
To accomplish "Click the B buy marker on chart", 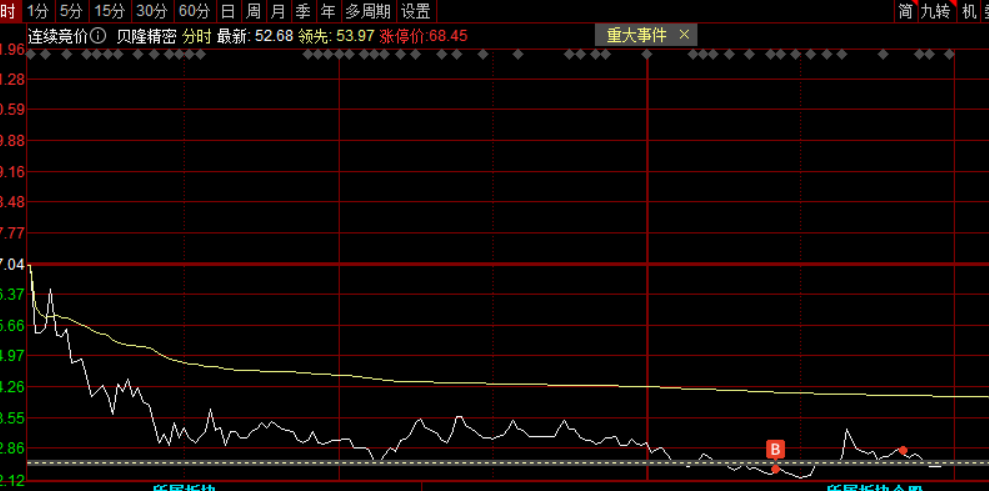I will 775,449.
